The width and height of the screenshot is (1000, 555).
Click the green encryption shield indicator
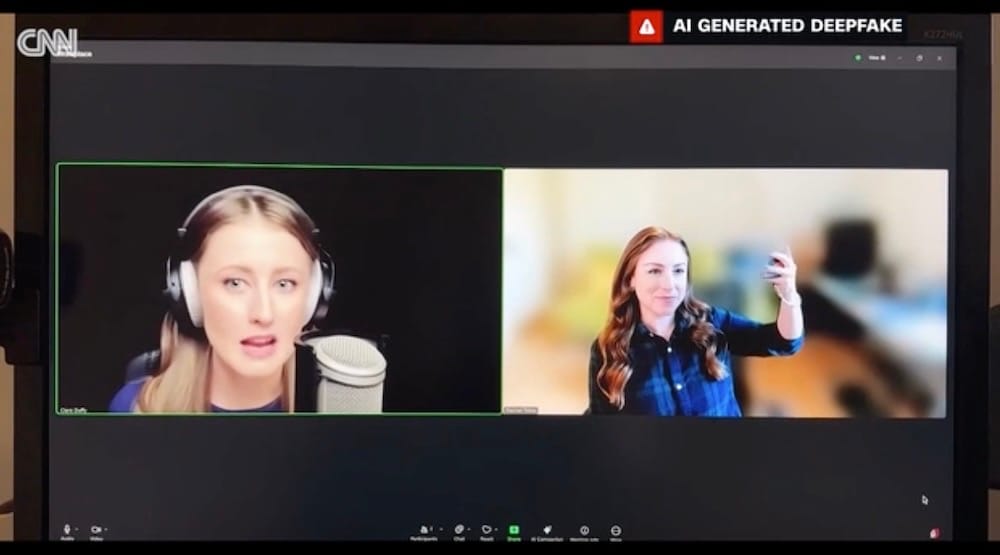click(858, 58)
